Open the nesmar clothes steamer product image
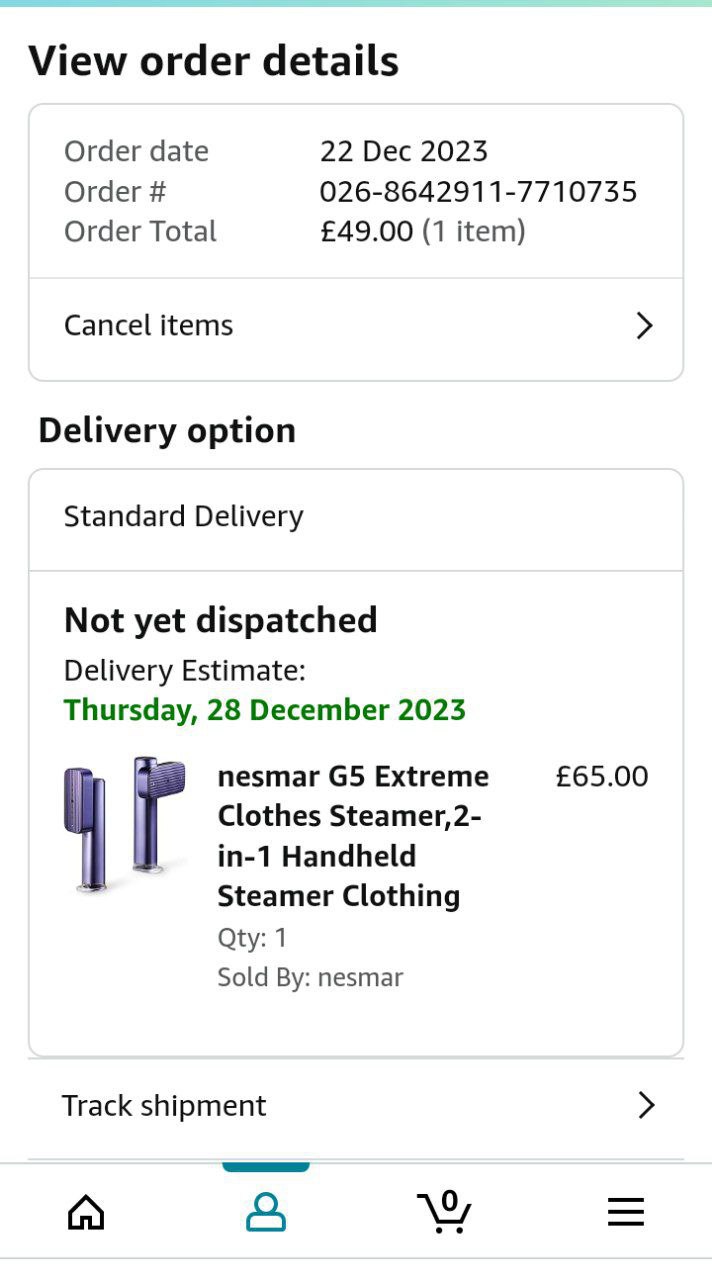The height and width of the screenshot is (1280, 712). click(125, 824)
